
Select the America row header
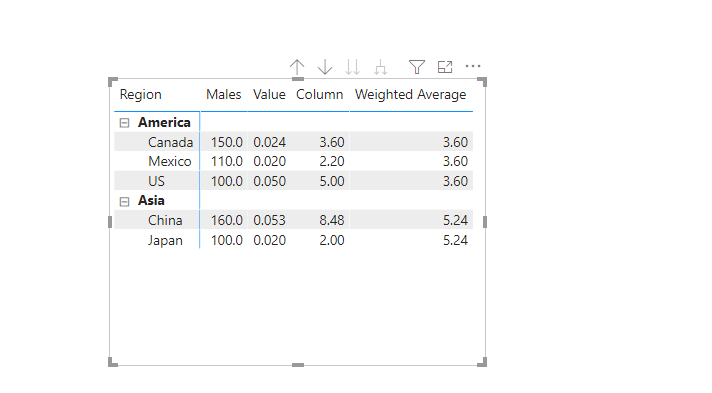pyautogui.click(x=164, y=123)
